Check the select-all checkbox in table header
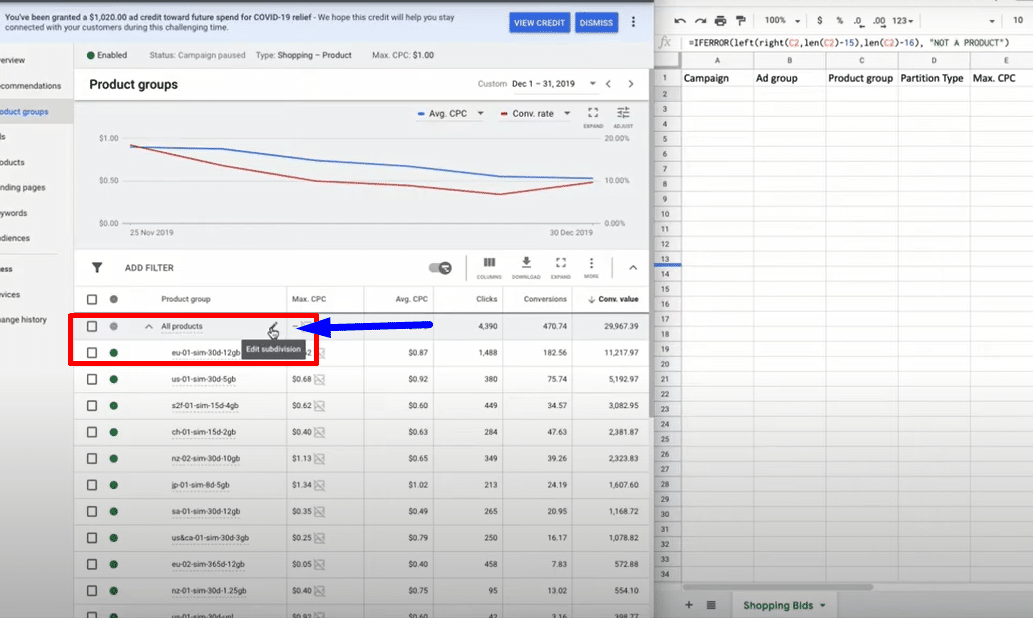1033x618 pixels. (92, 299)
